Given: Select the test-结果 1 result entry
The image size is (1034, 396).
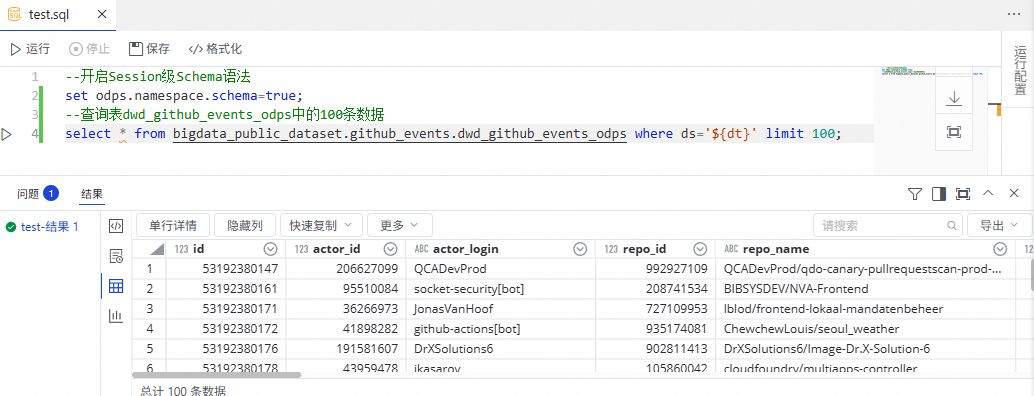Looking at the screenshot, I should click(x=43, y=227).
